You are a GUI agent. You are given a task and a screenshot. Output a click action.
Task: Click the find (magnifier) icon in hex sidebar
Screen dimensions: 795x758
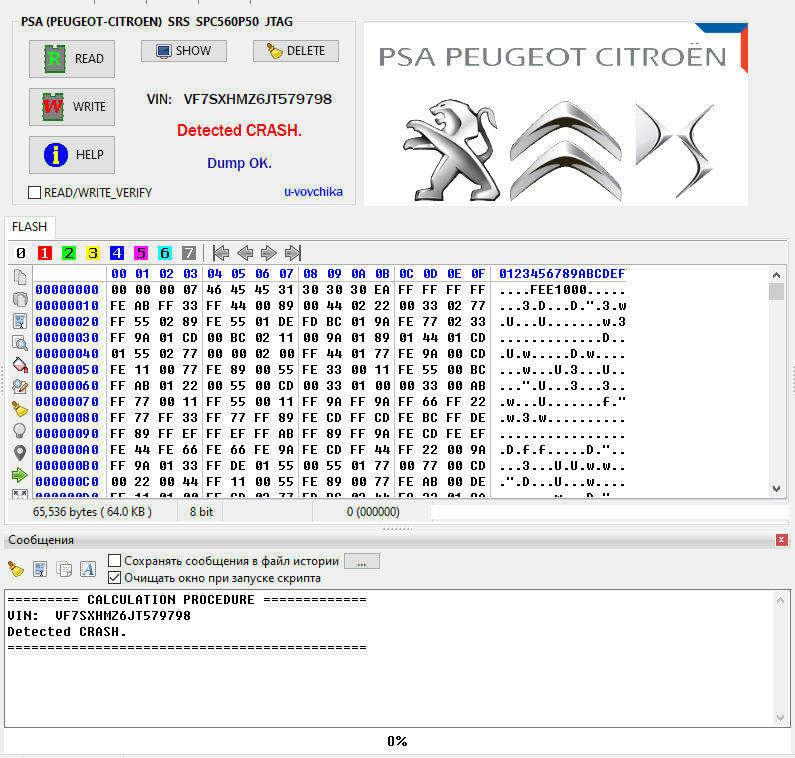[20, 343]
